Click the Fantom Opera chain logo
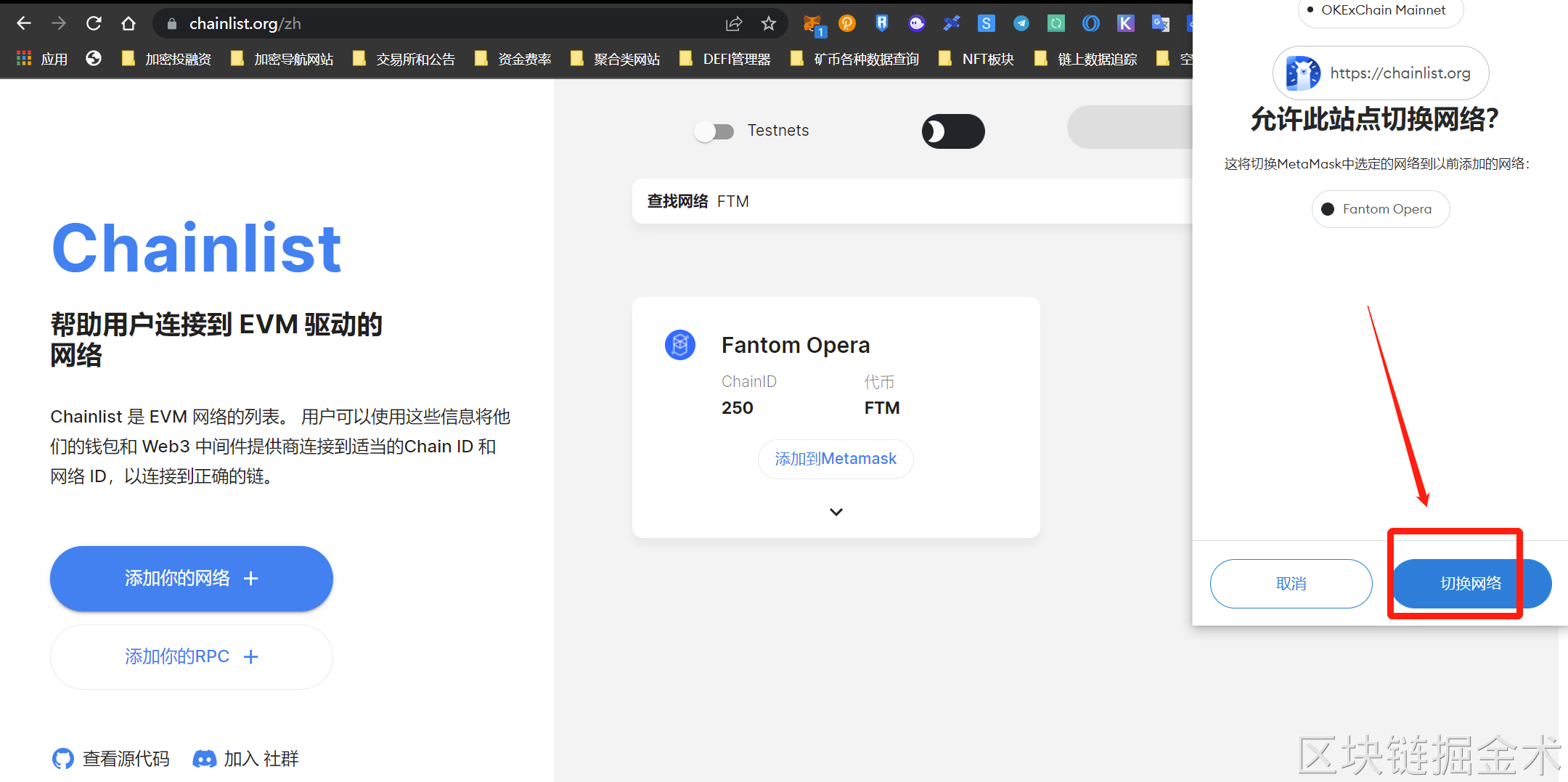 (680, 345)
